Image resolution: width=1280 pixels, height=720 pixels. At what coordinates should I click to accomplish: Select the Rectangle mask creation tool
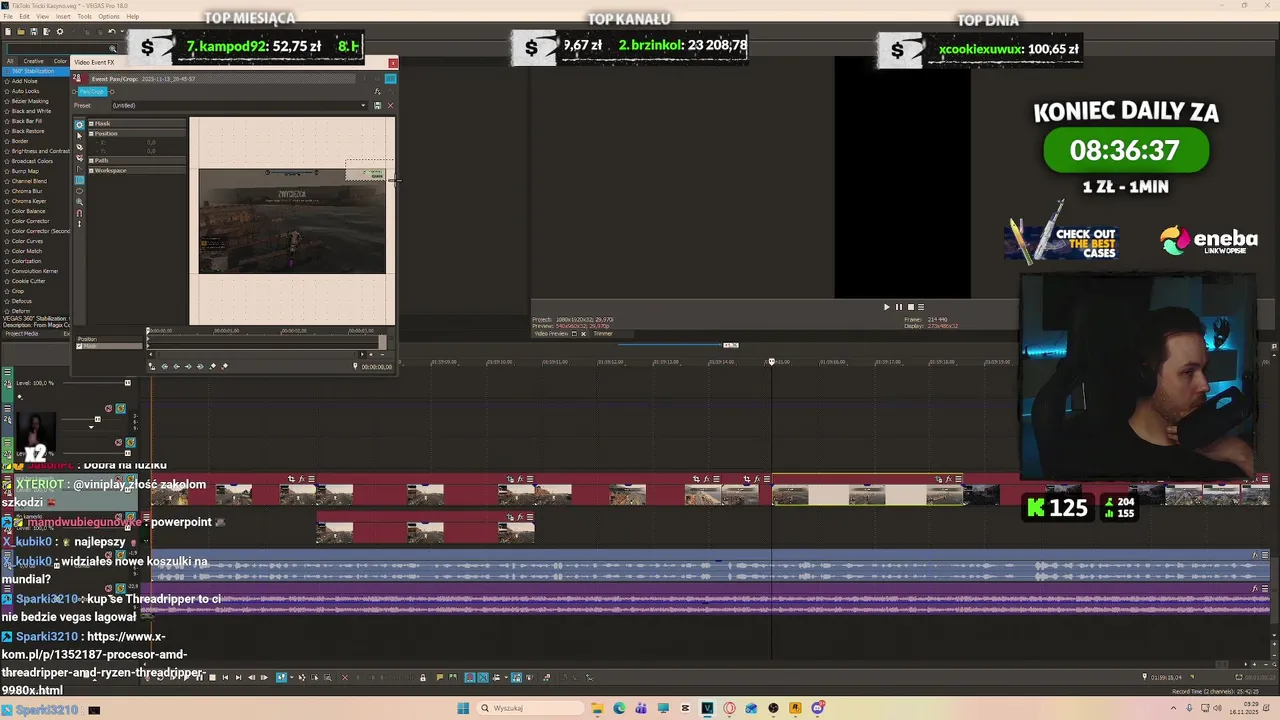[80, 180]
